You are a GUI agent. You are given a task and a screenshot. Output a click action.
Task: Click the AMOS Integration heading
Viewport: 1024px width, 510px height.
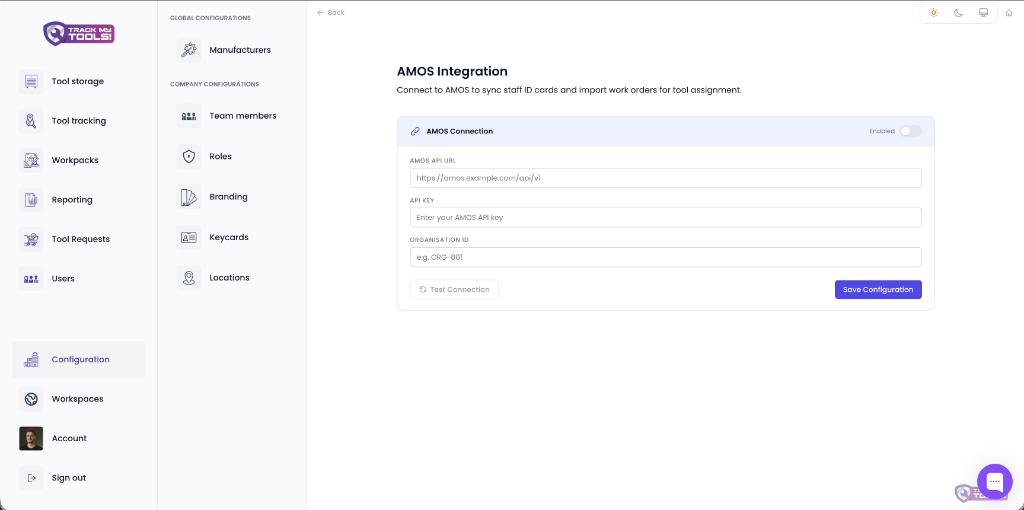coord(452,71)
